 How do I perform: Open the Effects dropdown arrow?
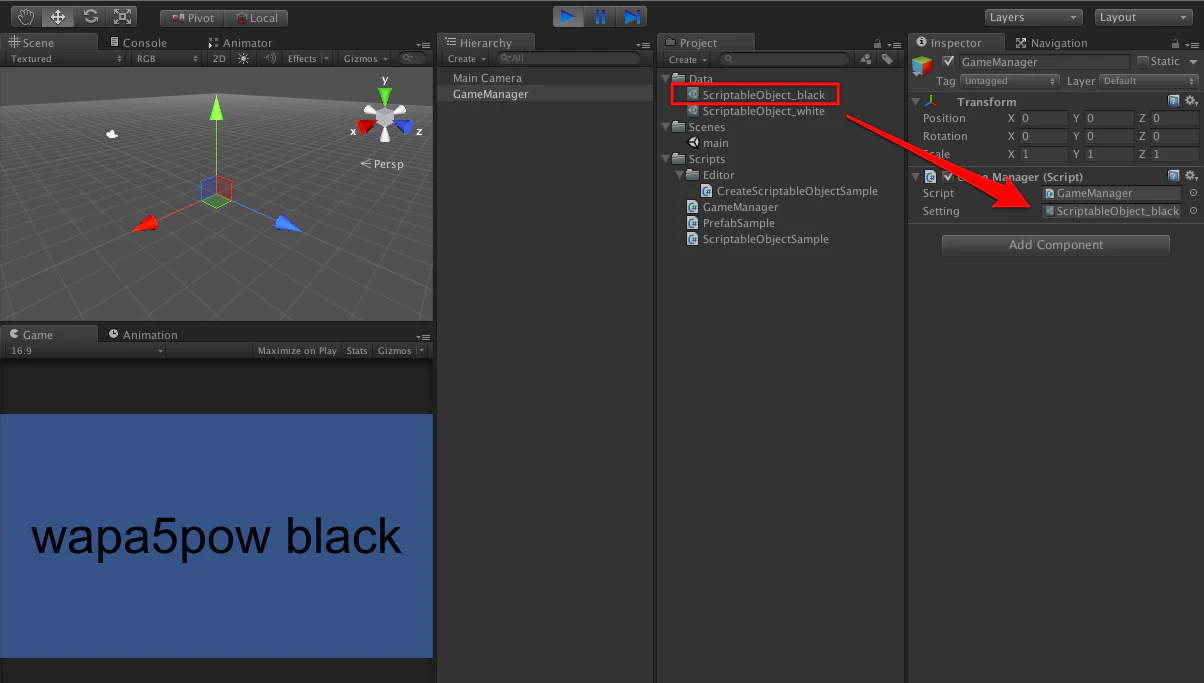coord(327,59)
